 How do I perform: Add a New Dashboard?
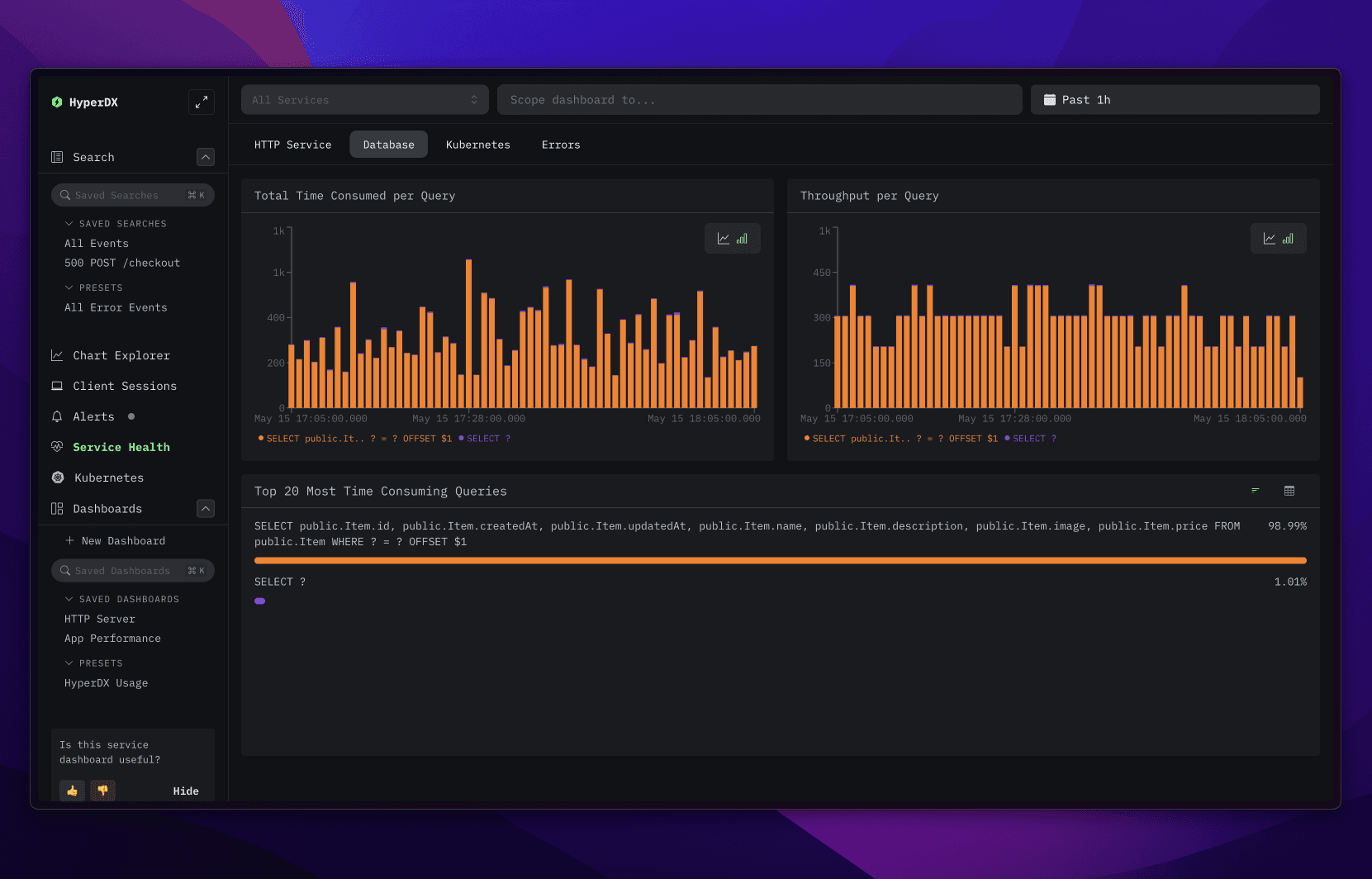(x=122, y=540)
